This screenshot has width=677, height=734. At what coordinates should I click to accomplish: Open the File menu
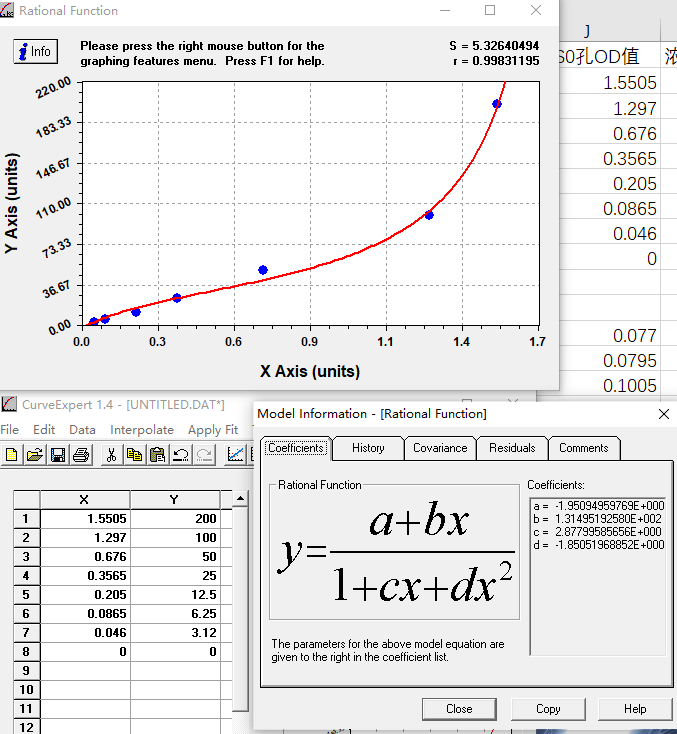click(x=10, y=430)
